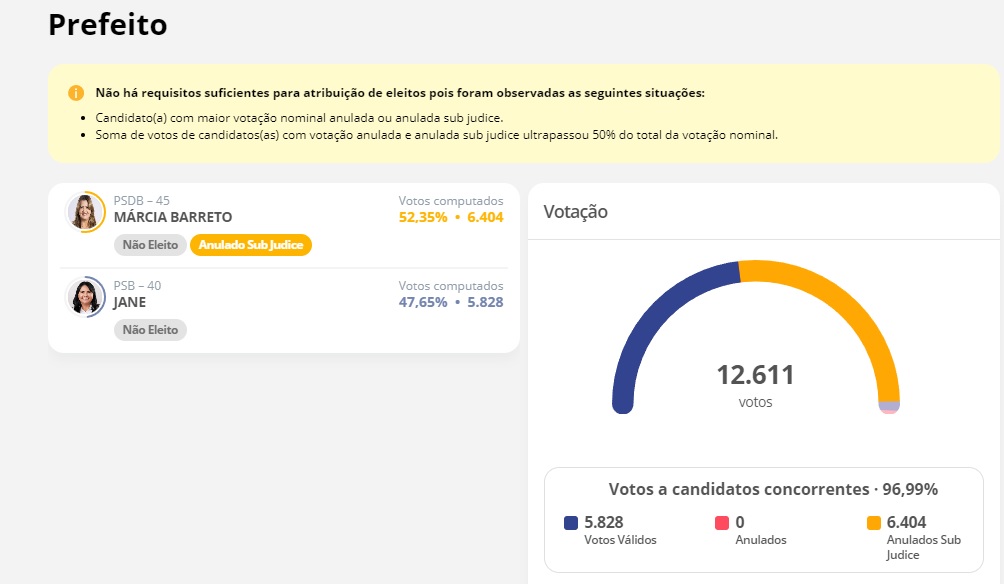Click Jane's Não Eleito badge
This screenshot has width=1004, height=584.
[150, 330]
